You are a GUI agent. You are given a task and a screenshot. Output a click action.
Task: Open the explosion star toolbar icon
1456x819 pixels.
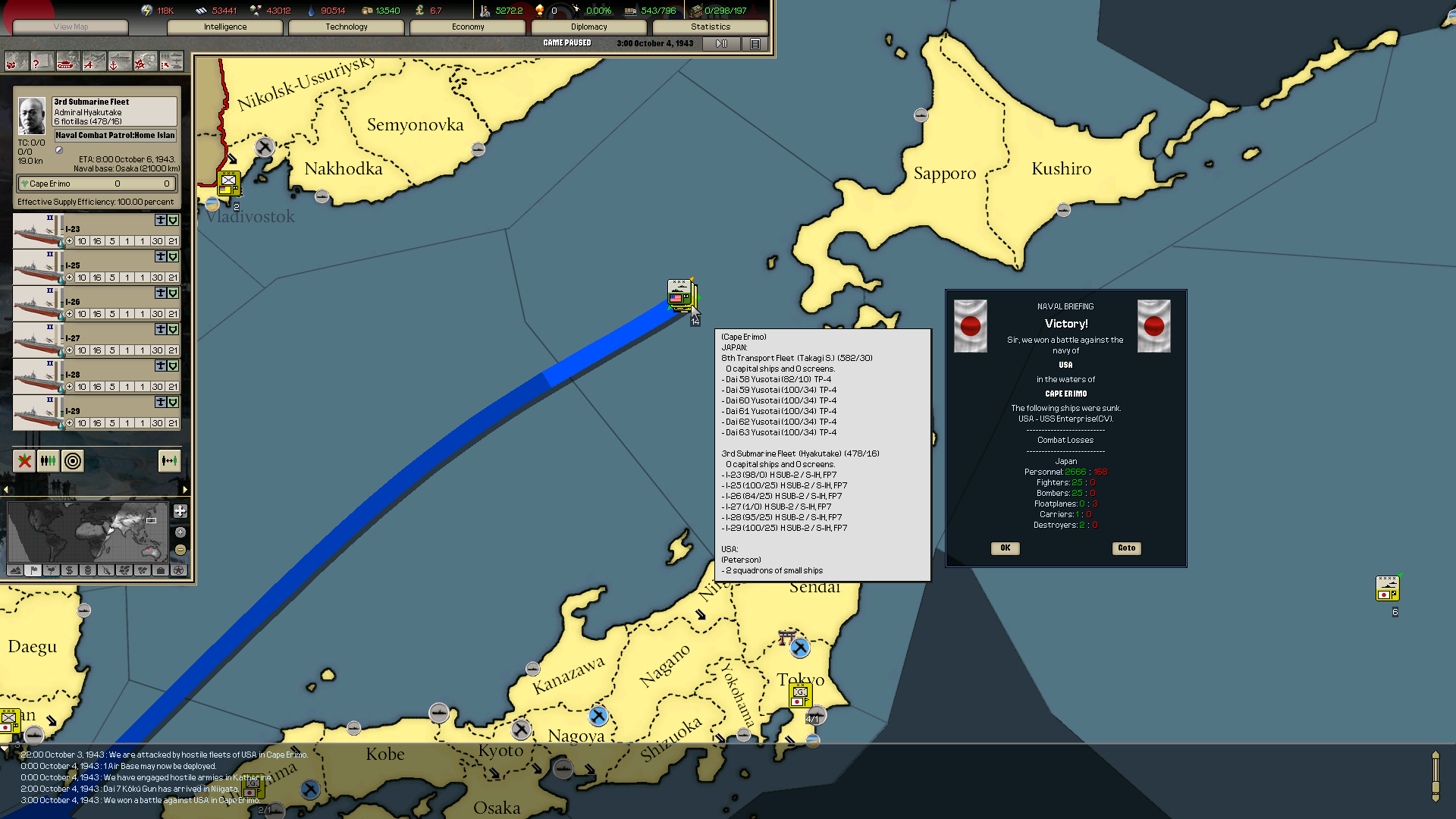coord(145,62)
